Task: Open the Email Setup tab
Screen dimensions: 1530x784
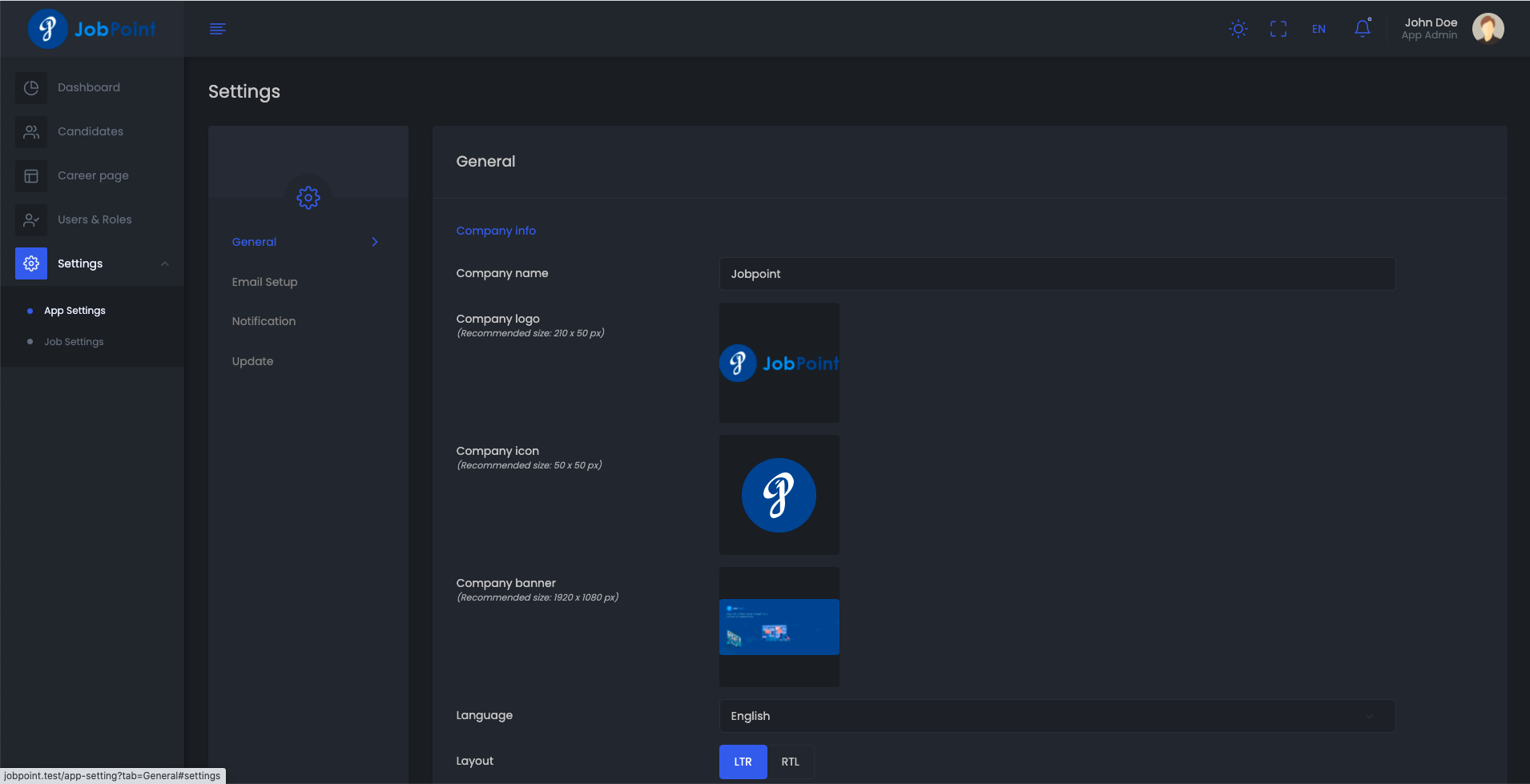Action: 264,282
